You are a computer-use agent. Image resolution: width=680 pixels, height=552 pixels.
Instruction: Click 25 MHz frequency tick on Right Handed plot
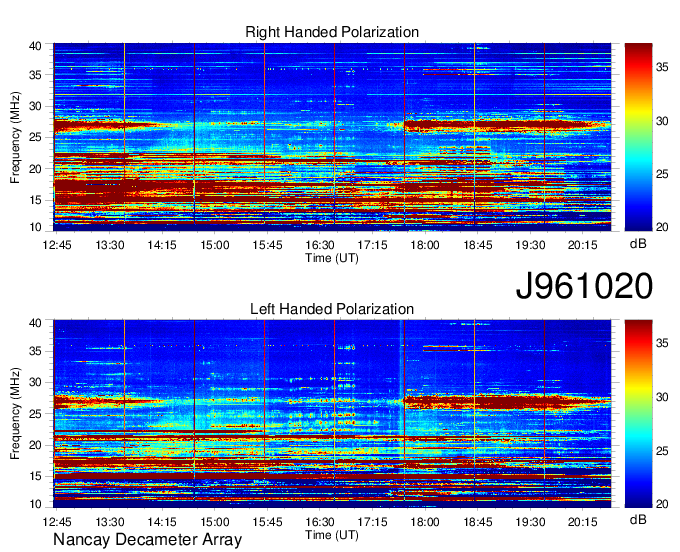pyautogui.click(x=35, y=137)
